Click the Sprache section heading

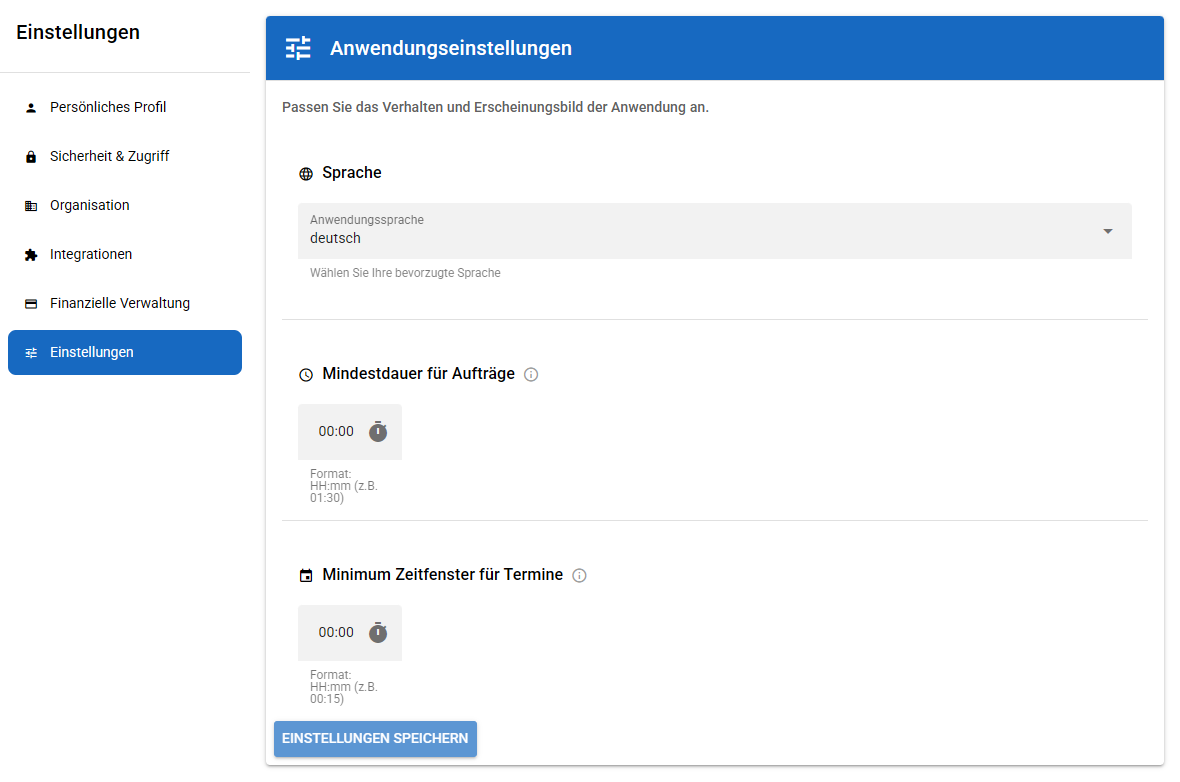coord(351,172)
